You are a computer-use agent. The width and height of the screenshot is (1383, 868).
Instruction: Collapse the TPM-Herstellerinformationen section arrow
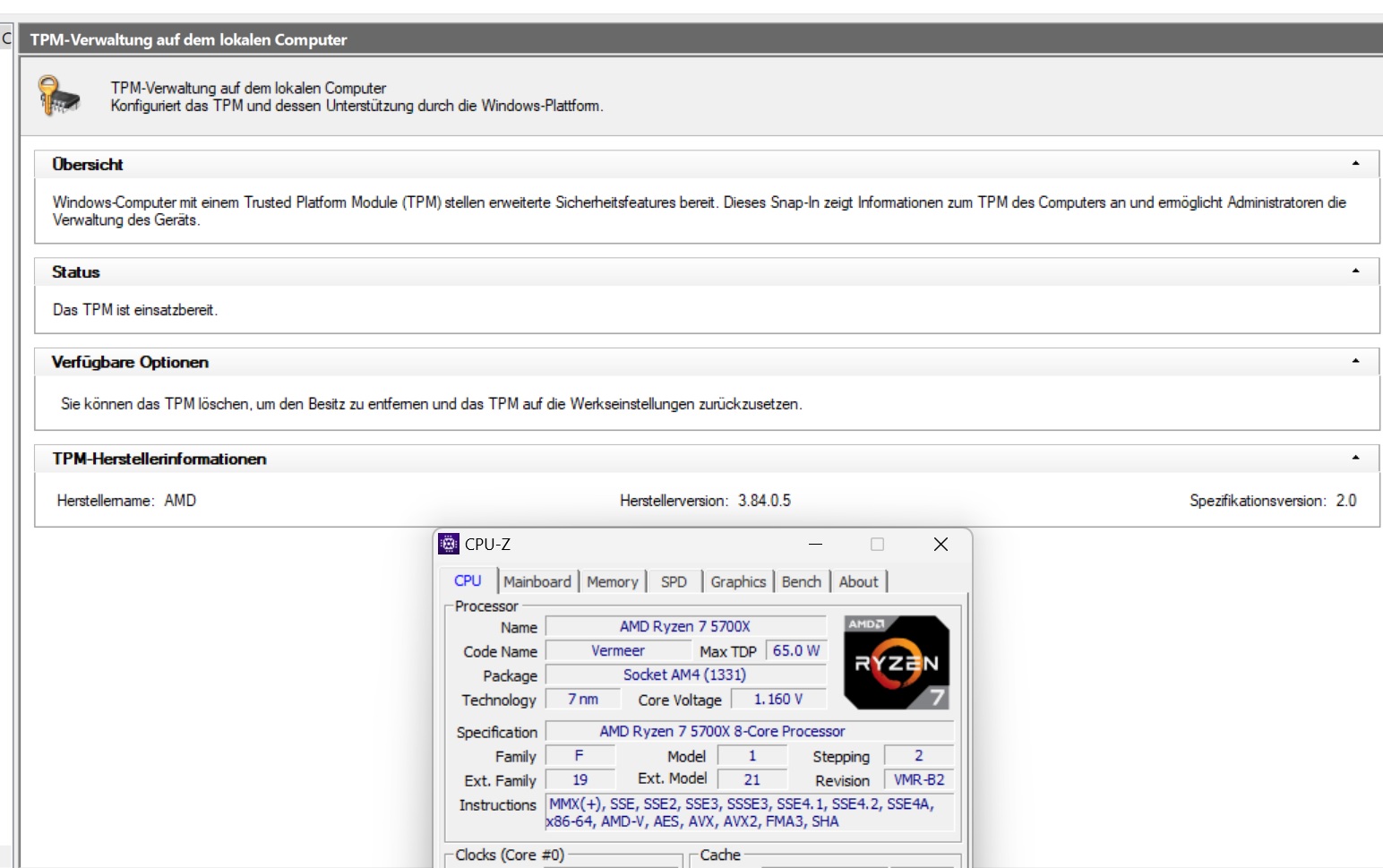point(1355,459)
